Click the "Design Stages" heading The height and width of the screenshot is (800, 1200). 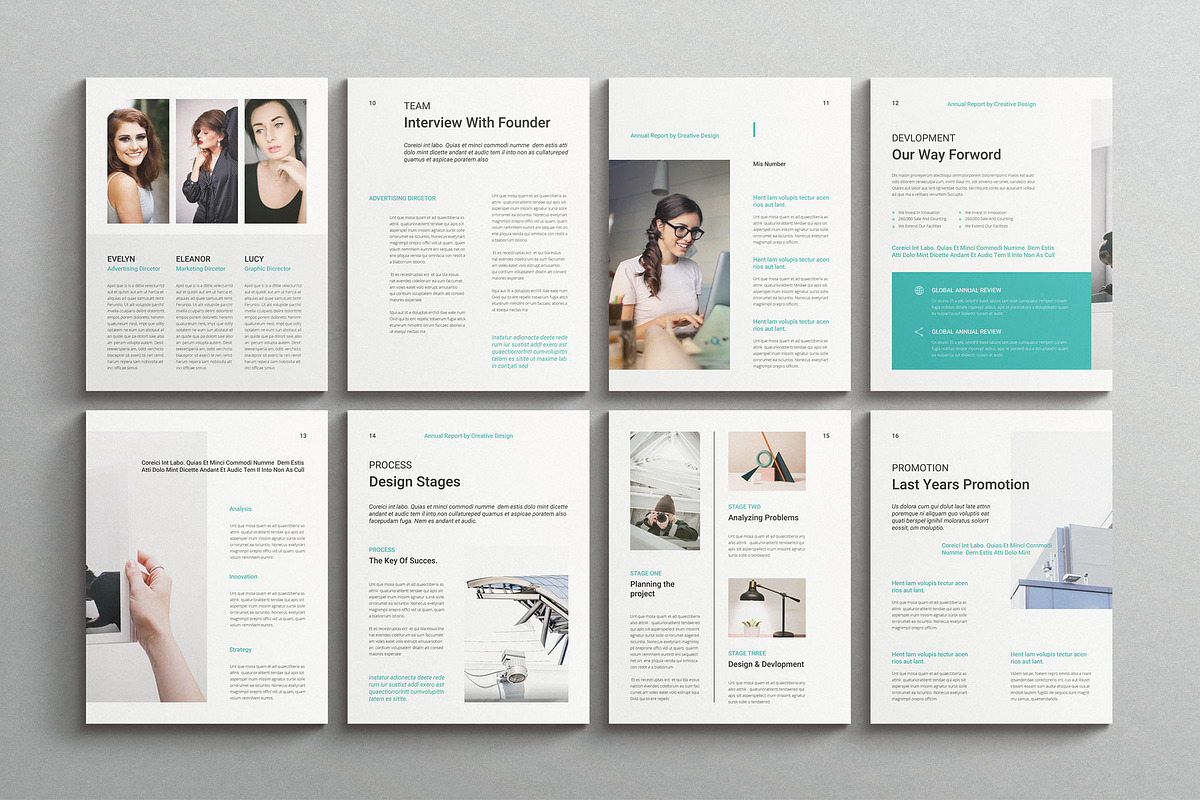[x=414, y=482]
